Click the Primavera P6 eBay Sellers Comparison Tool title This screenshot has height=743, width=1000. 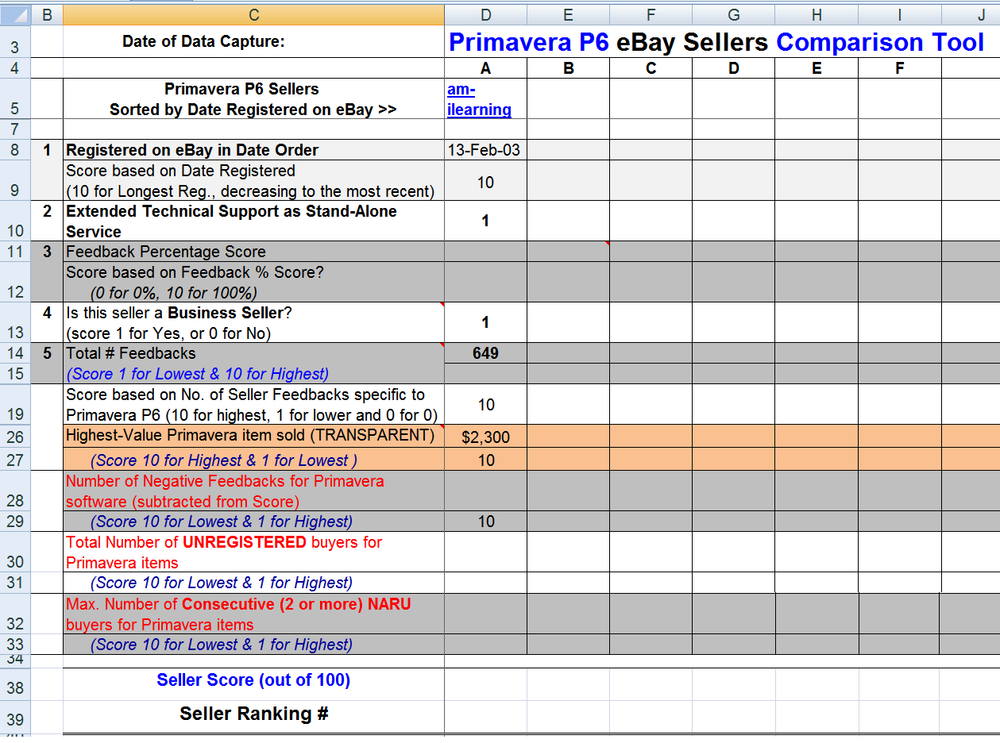(x=716, y=42)
